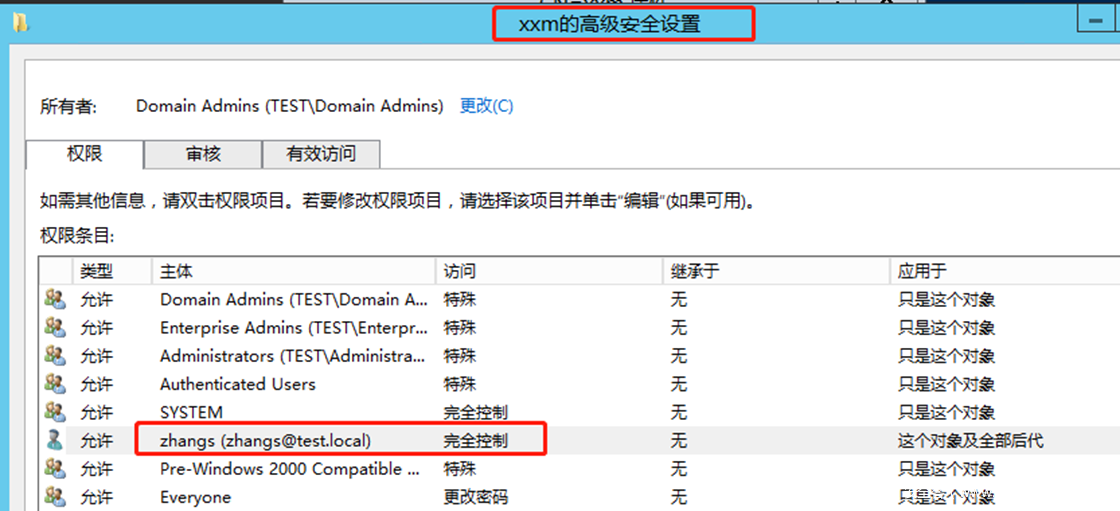1120x511 pixels.
Task: Click the group icon beside Authenticated Users
Action: pos(54,384)
